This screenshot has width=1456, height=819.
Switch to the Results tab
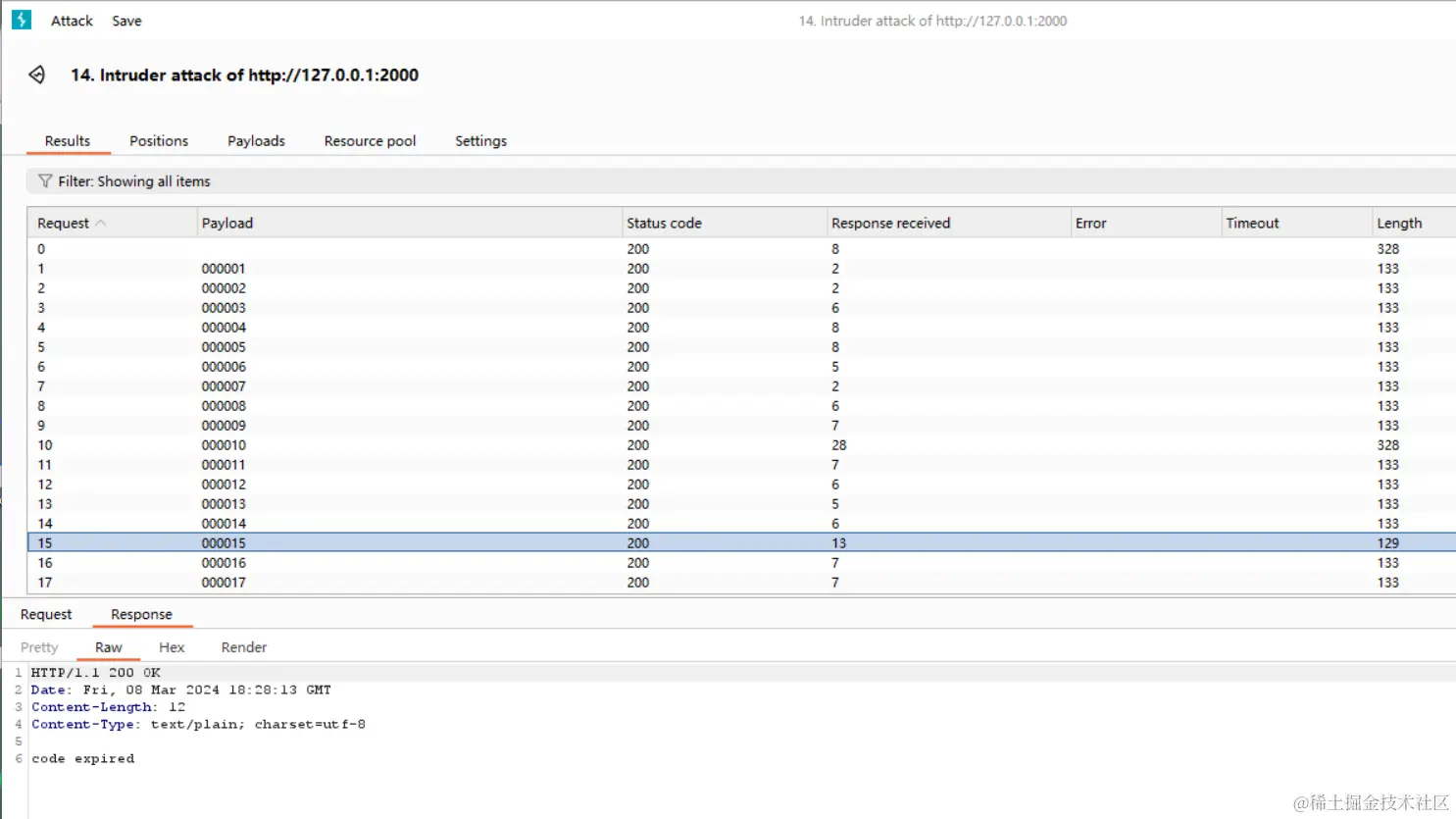click(68, 141)
